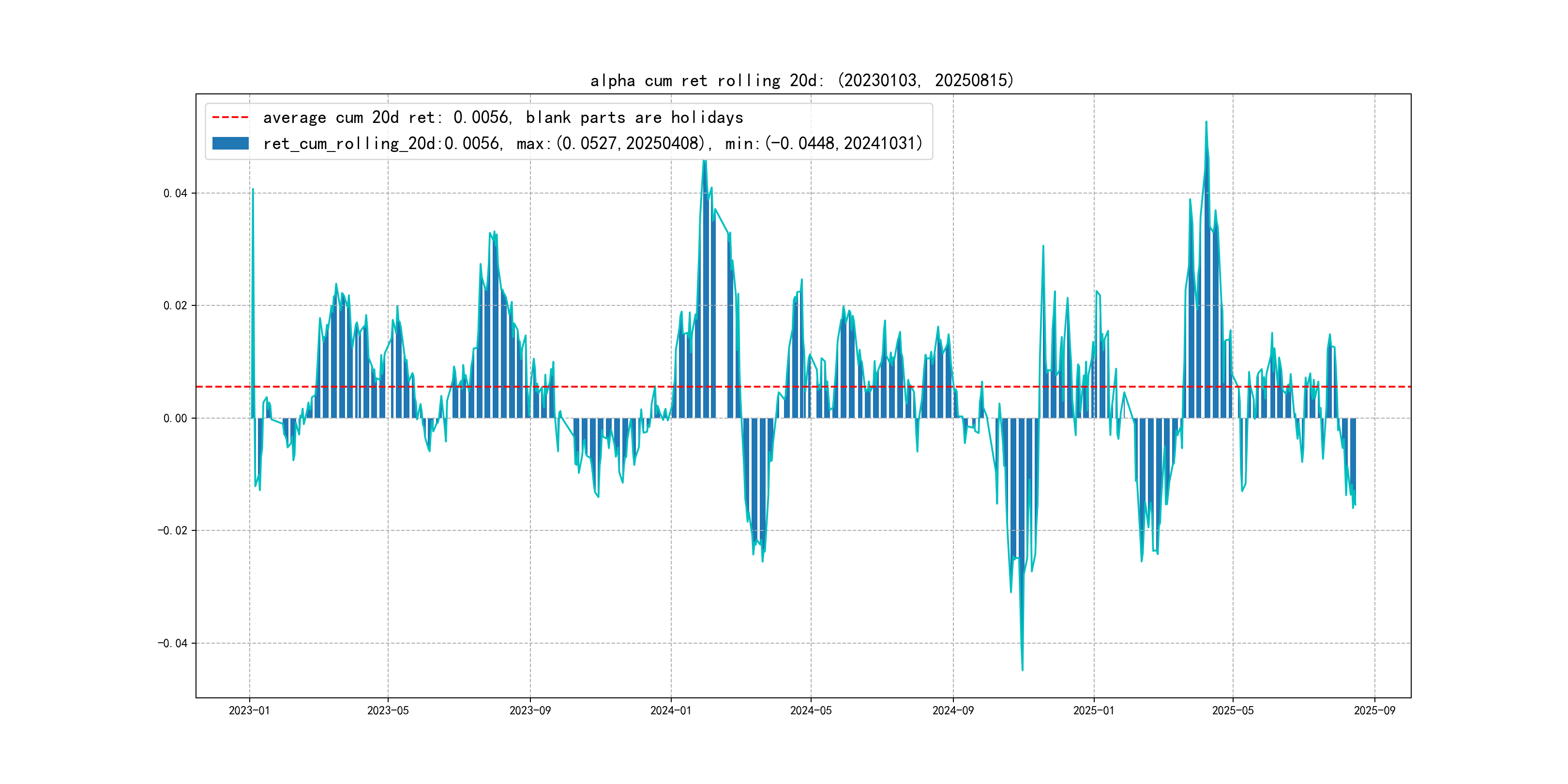Select the 2025-09 x-axis tick label

(x=1374, y=710)
